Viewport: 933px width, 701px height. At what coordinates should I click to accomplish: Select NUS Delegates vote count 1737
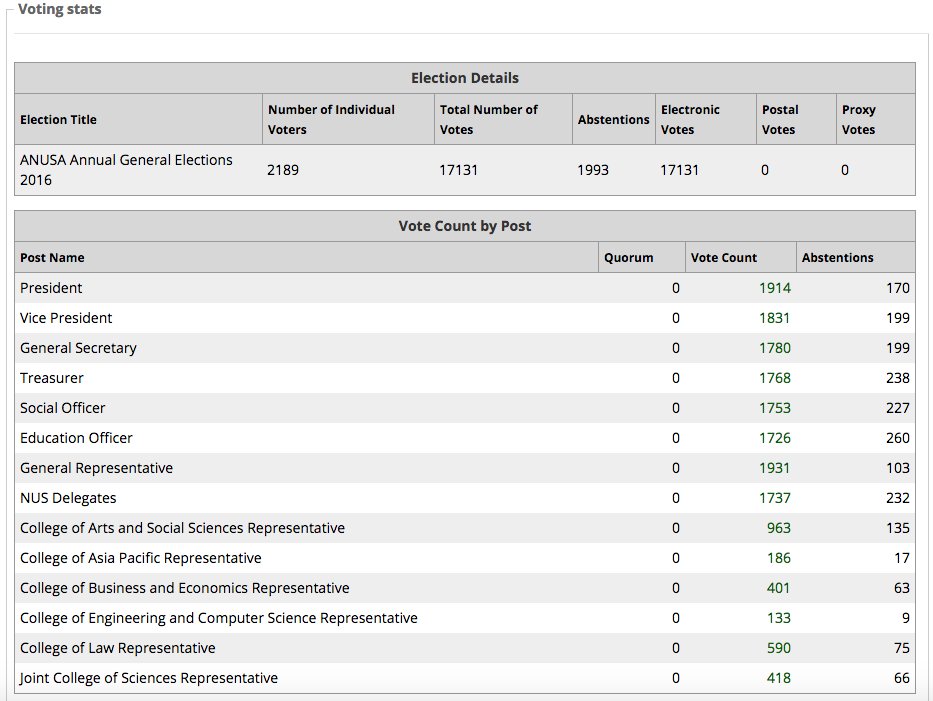775,498
